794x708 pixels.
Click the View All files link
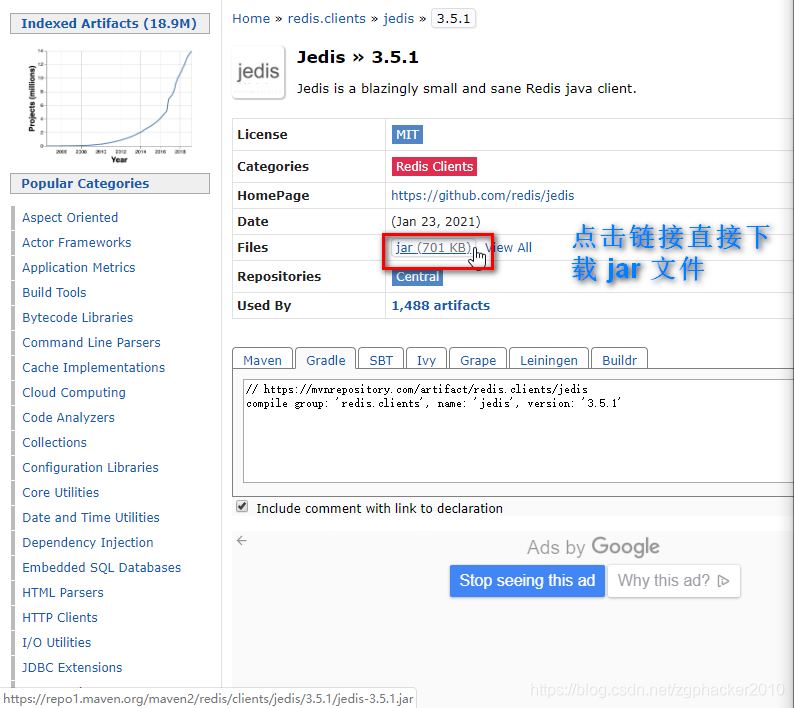pyautogui.click(x=508, y=248)
